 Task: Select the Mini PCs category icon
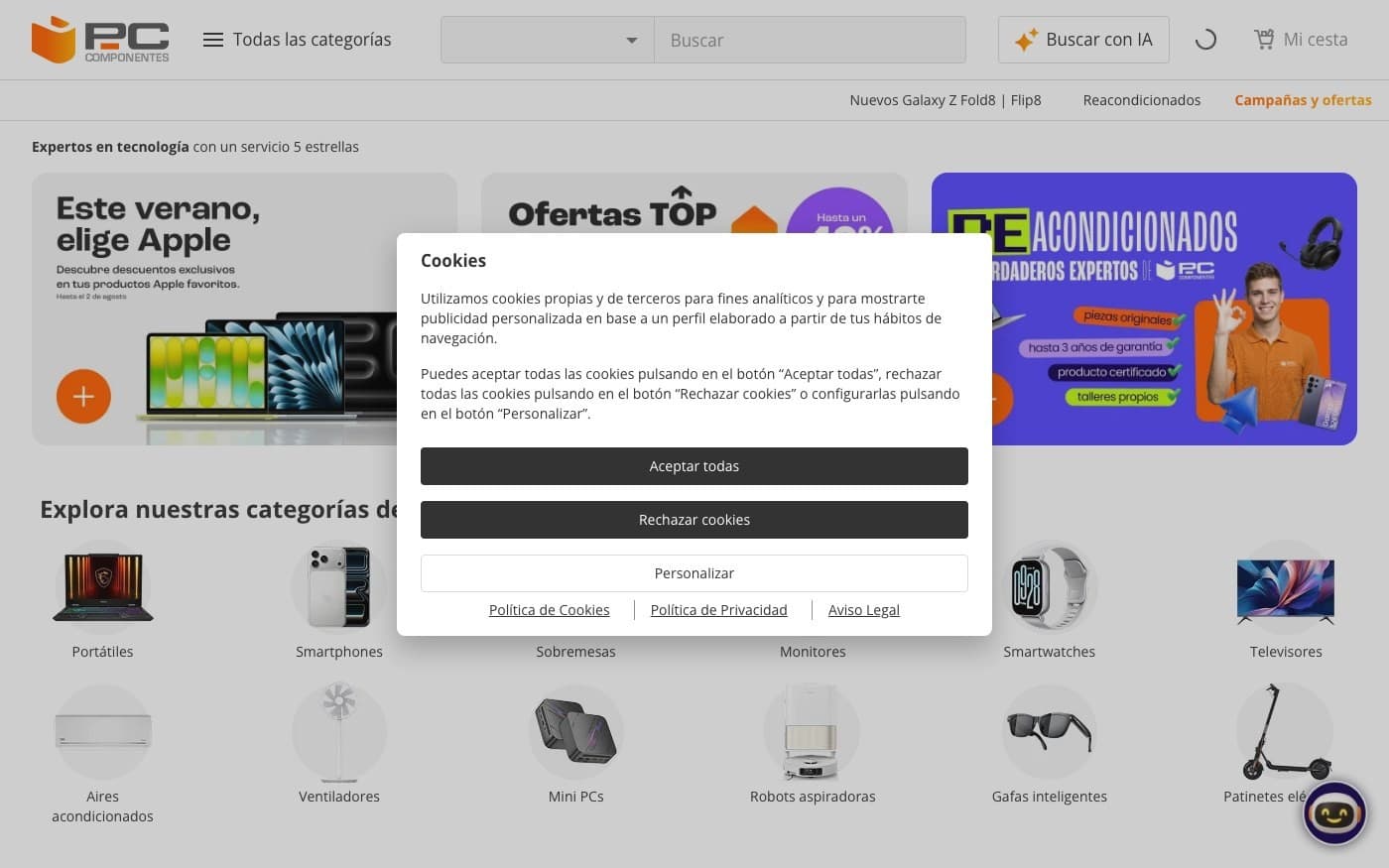coord(575,732)
